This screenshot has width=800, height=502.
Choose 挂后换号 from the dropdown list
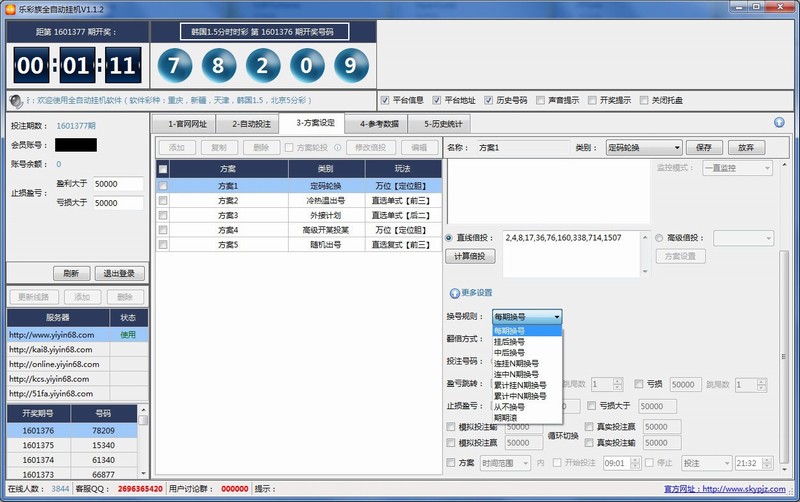click(x=509, y=341)
